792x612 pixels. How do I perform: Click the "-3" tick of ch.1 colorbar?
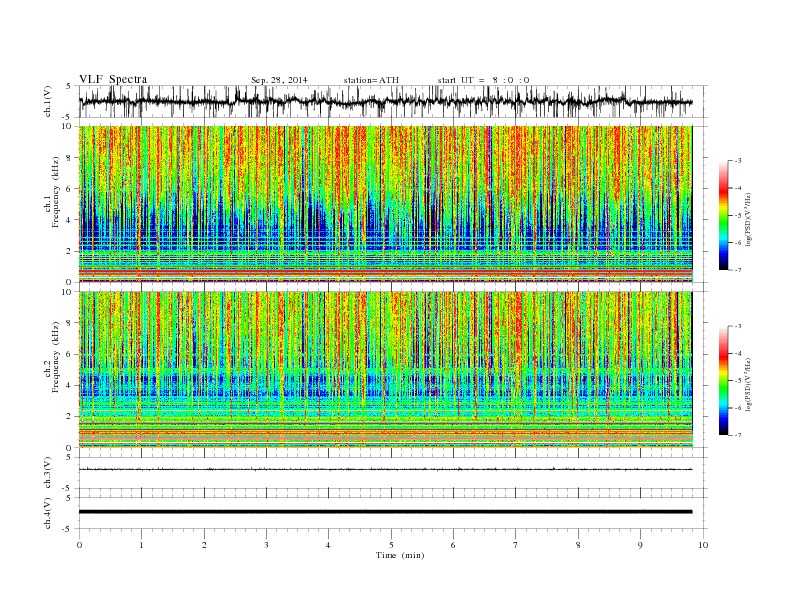pos(738,161)
